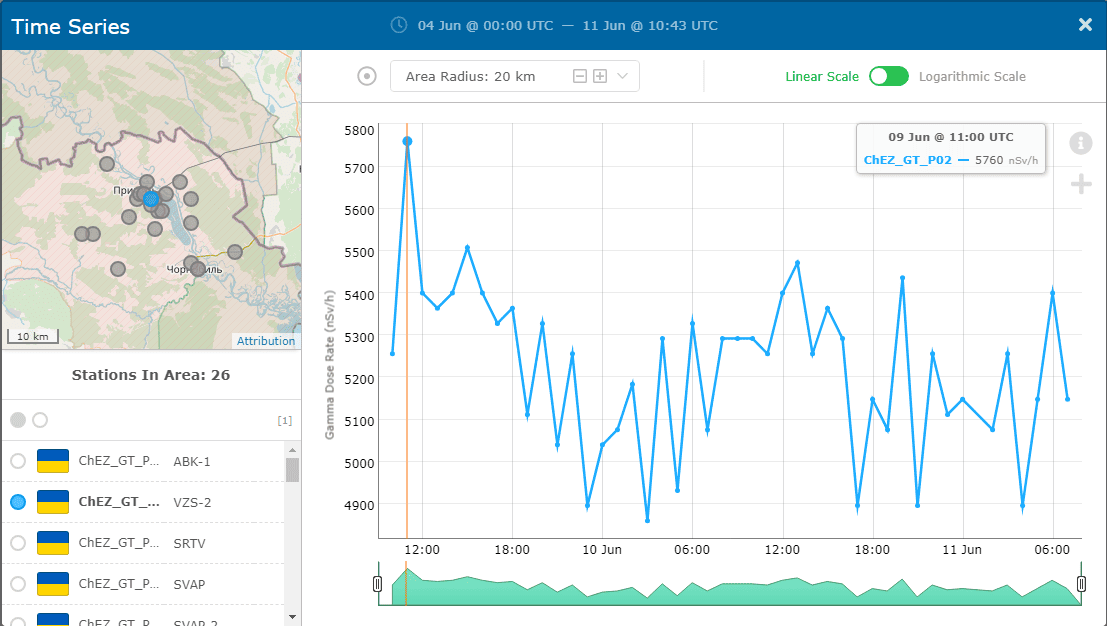Click the filled gray circle above station list
1107x626 pixels.
pos(18,420)
